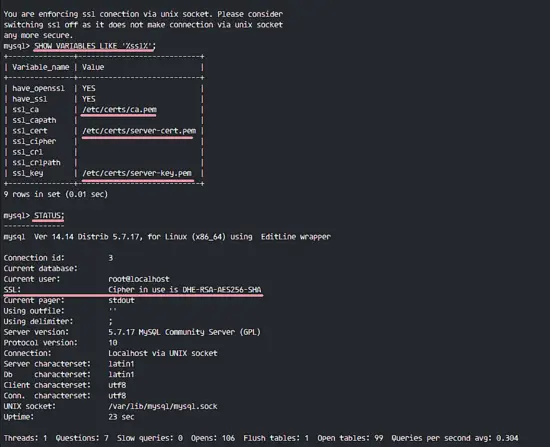This screenshot has width=550, height=447.
Task: Select the ssl_ca variable name
Action: (25, 109)
